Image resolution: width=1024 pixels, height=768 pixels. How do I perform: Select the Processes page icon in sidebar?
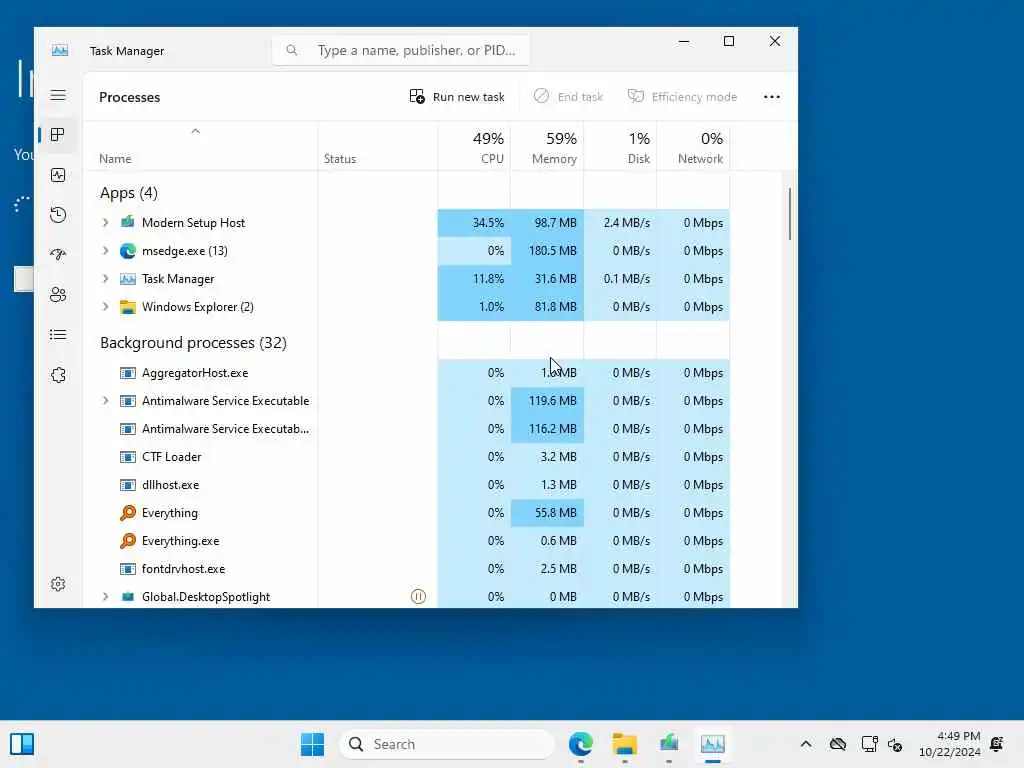pyautogui.click(x=58, y=135)
